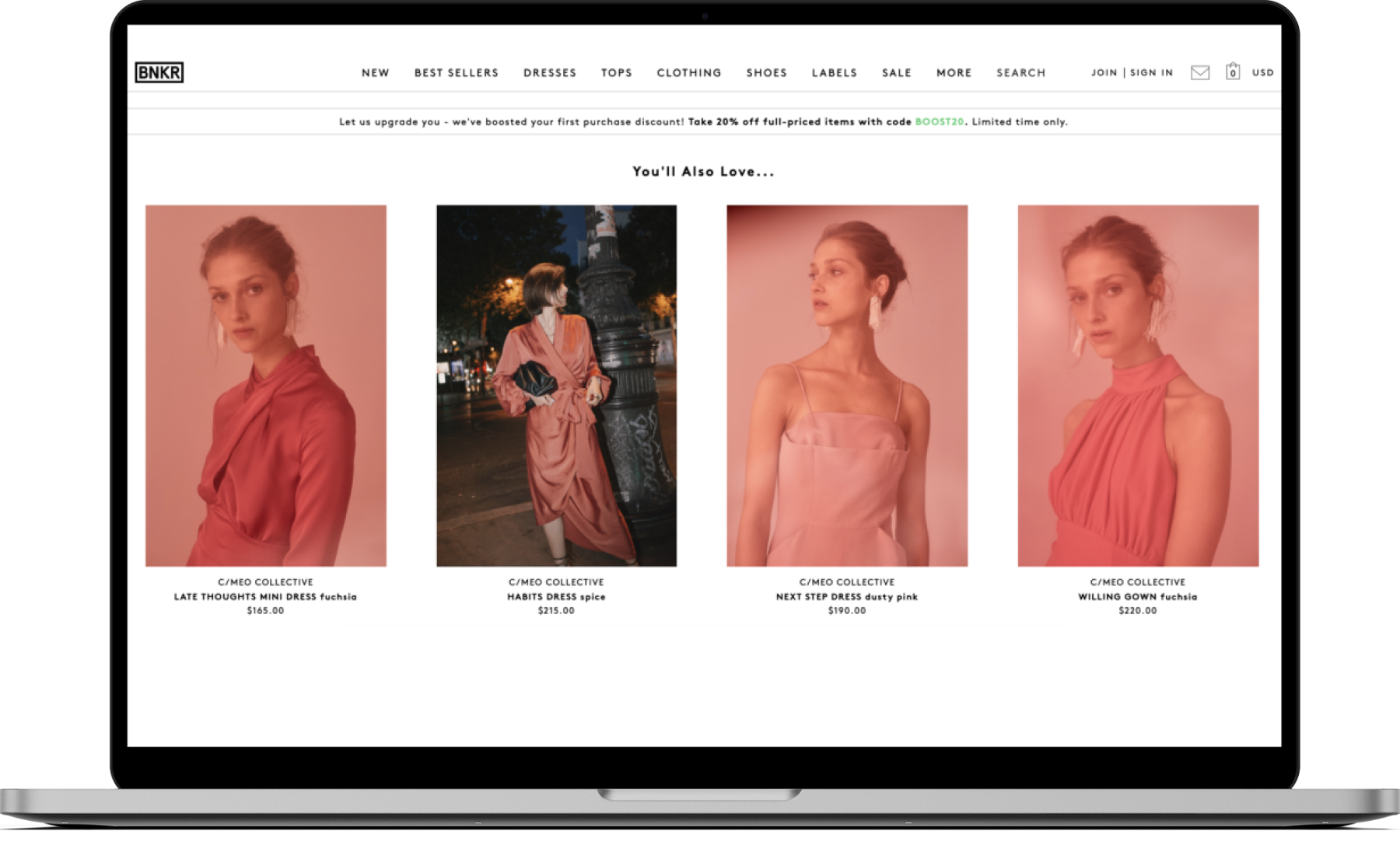Click HABITS DRESS spice title
Viewport: 1400px width, 852px height.
tap(556, 597)
